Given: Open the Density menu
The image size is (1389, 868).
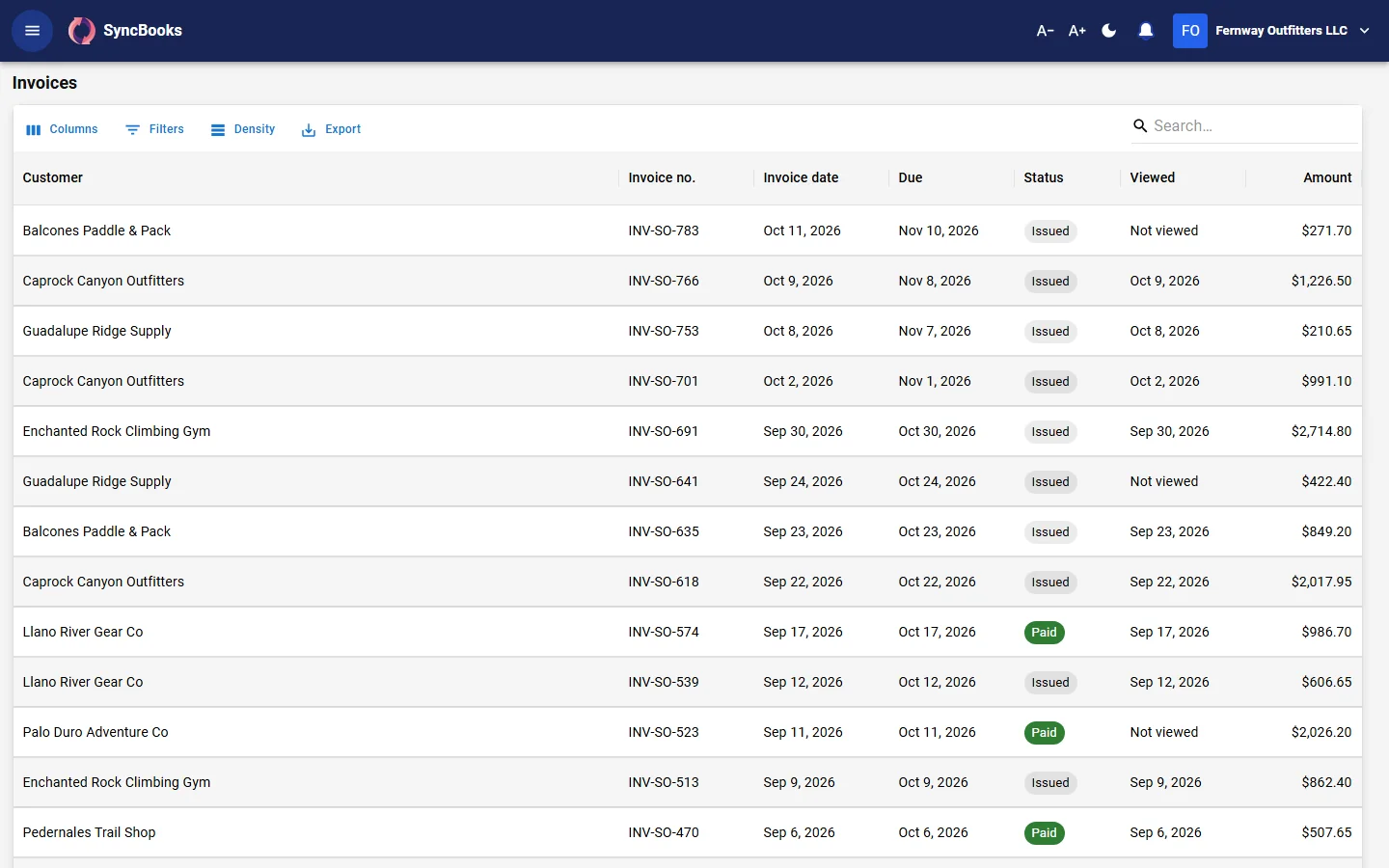Looking at the screenshot, I should (243, 129).
